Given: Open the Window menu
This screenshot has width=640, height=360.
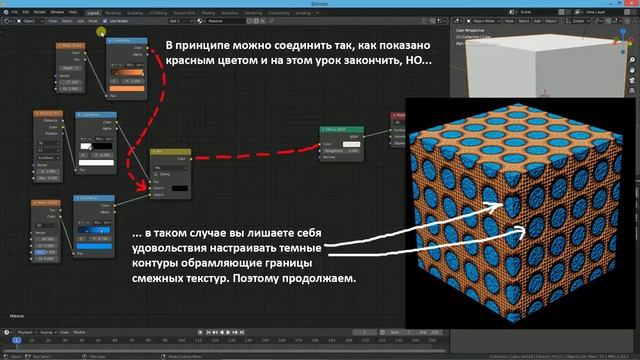Looking at the screenshot, I should [57, 12].
